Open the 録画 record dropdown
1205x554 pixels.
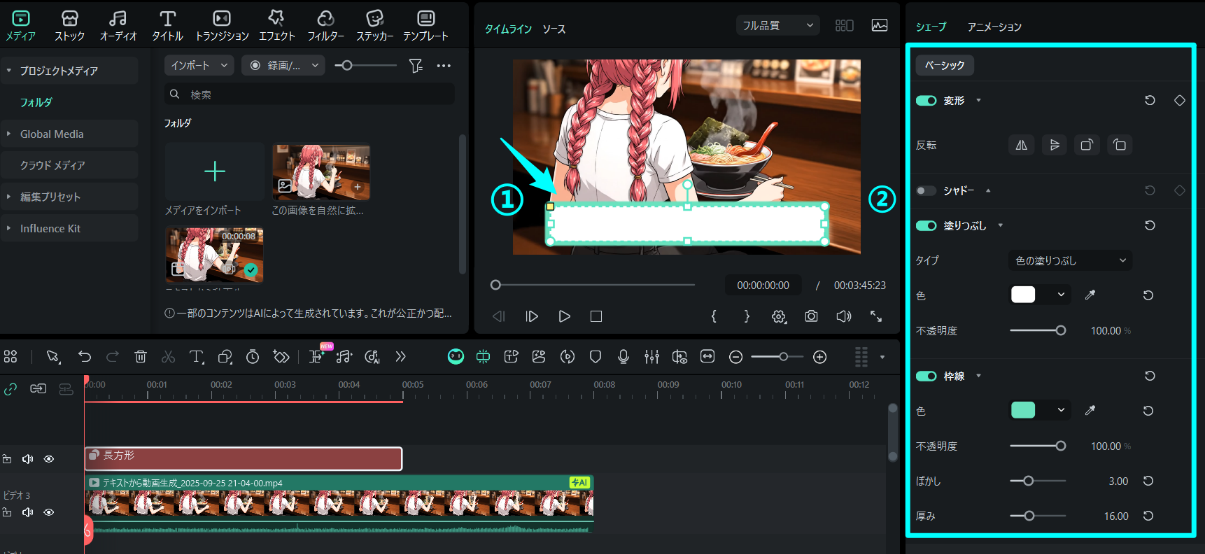(283, 65)
